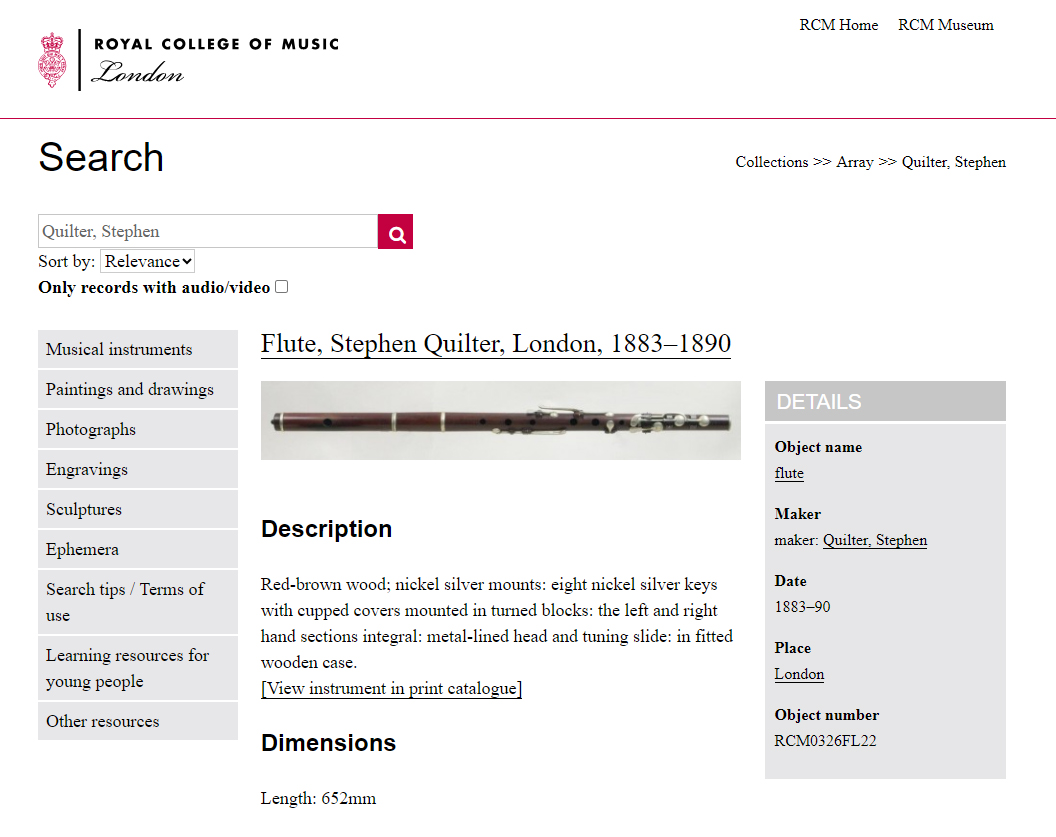Screen dimensions: 1056x837
Task: Click the search input field
Action: tap(207, 232)
